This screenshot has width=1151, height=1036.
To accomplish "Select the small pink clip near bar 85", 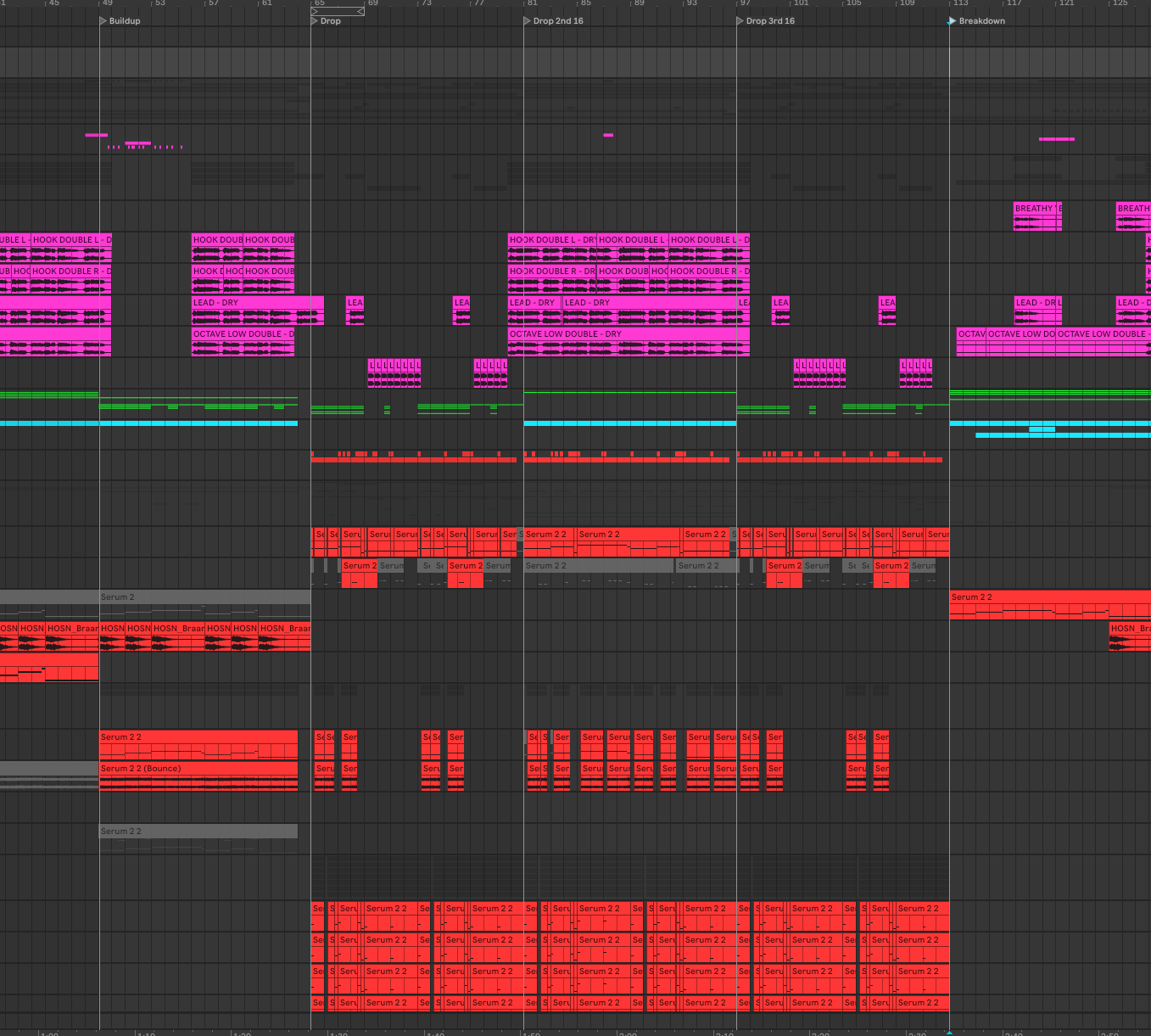I will (x=608, y=135).
